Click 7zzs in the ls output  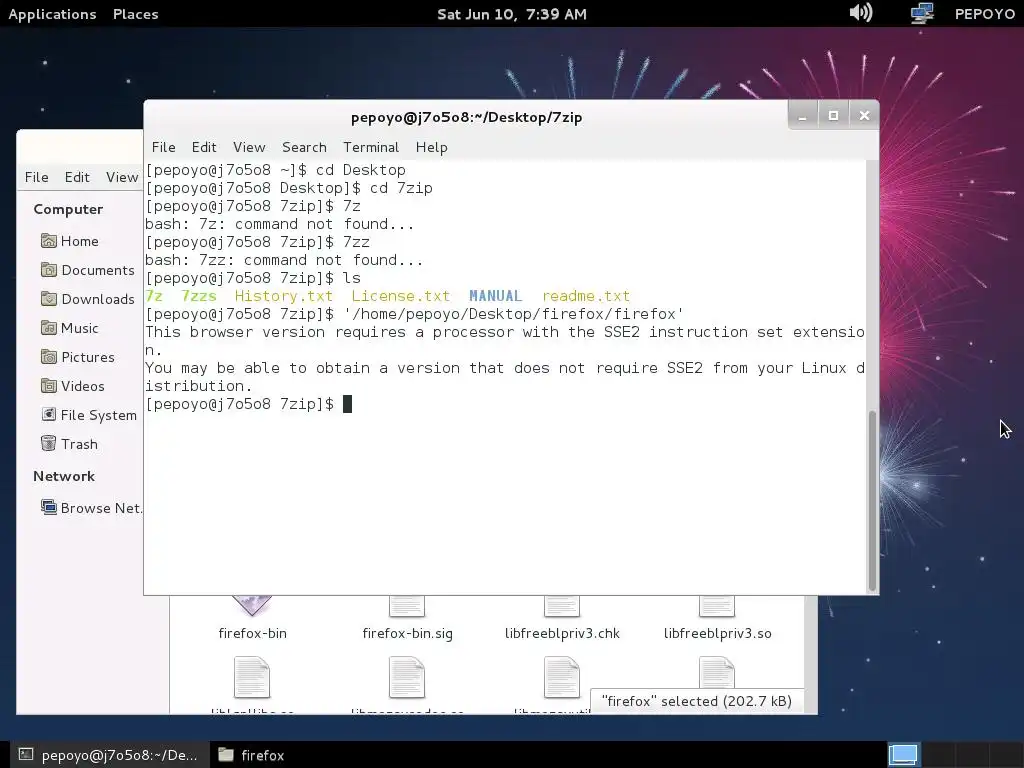[x=199, y=296]
